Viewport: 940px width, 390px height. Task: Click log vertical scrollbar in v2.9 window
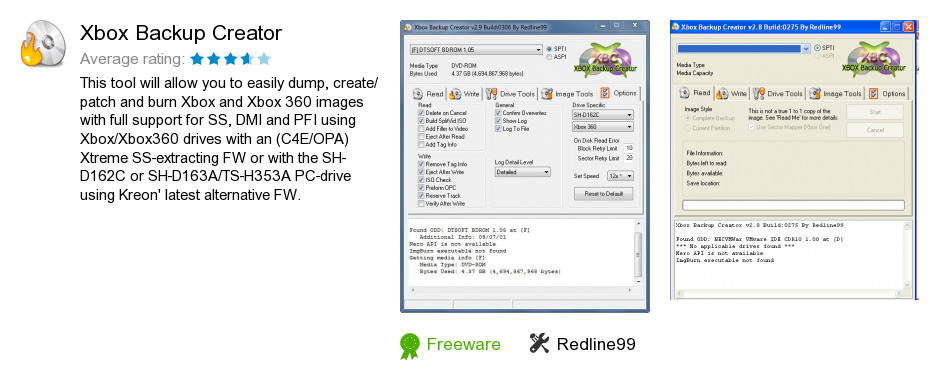(x=638, y=252)
